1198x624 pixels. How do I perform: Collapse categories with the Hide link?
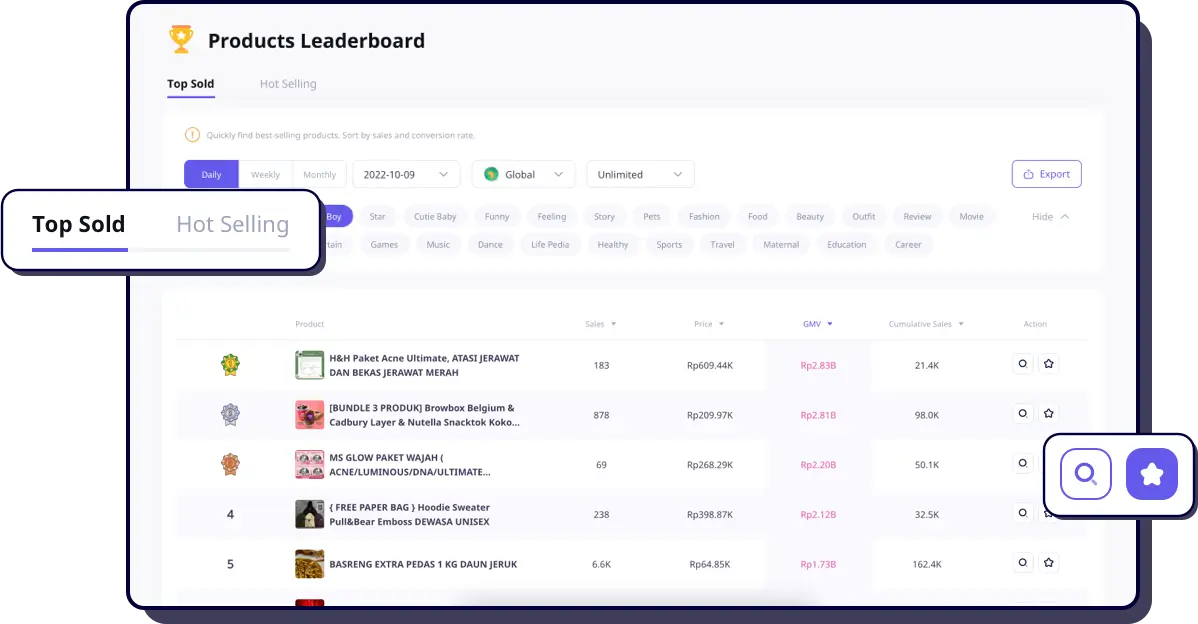[x=1050, y=216]
